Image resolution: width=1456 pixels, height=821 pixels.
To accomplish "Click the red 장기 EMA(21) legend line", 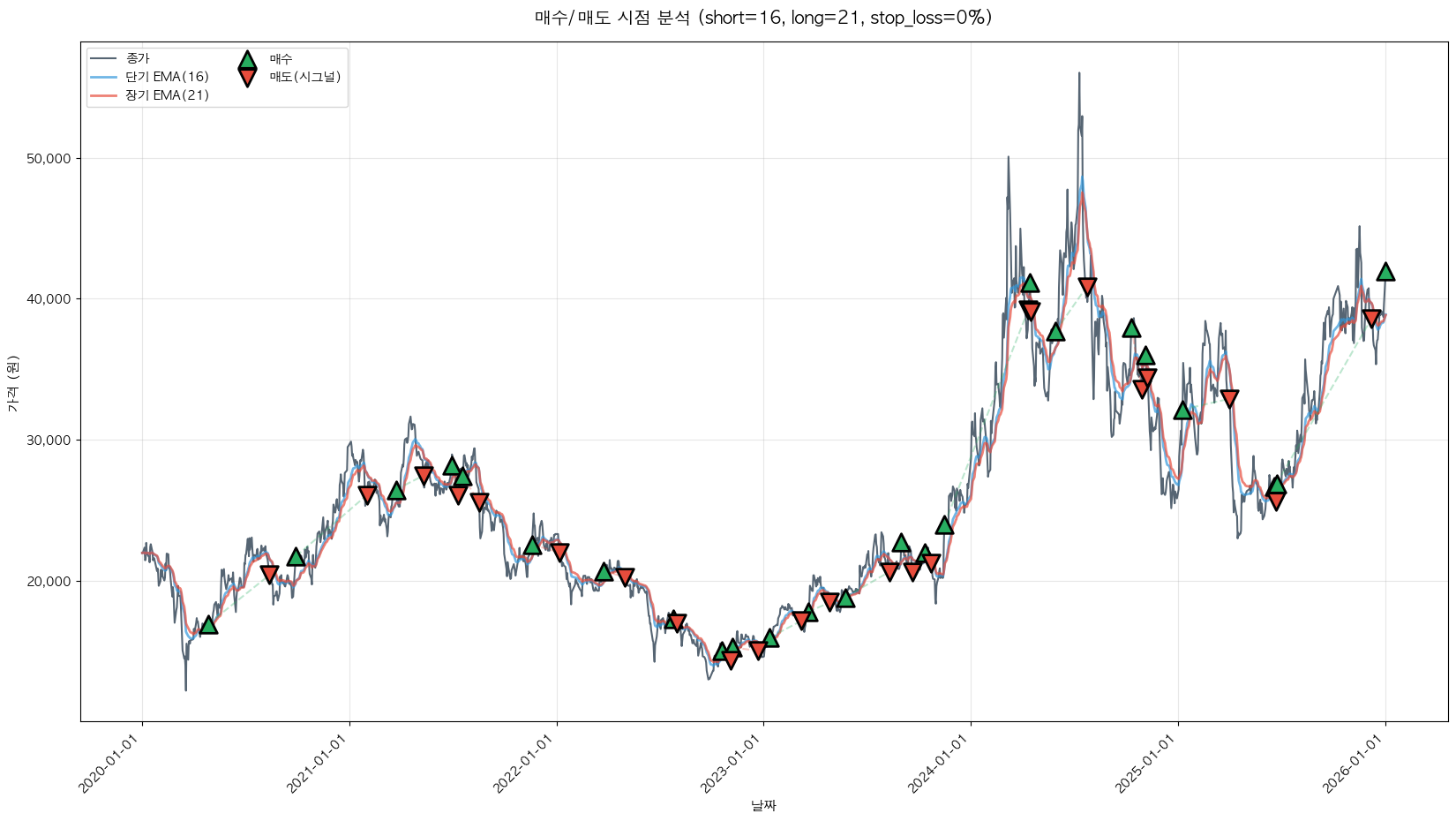I will [x=103, y=95].
